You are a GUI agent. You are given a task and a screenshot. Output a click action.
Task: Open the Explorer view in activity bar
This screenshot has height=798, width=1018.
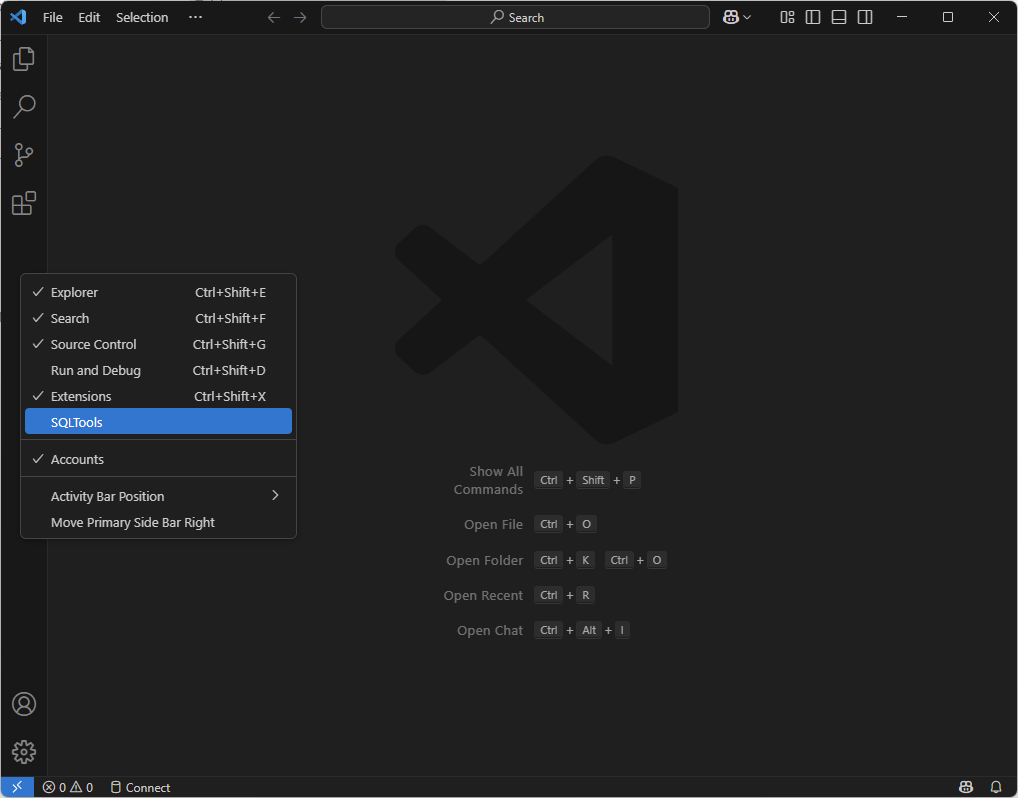coord(24,59)
